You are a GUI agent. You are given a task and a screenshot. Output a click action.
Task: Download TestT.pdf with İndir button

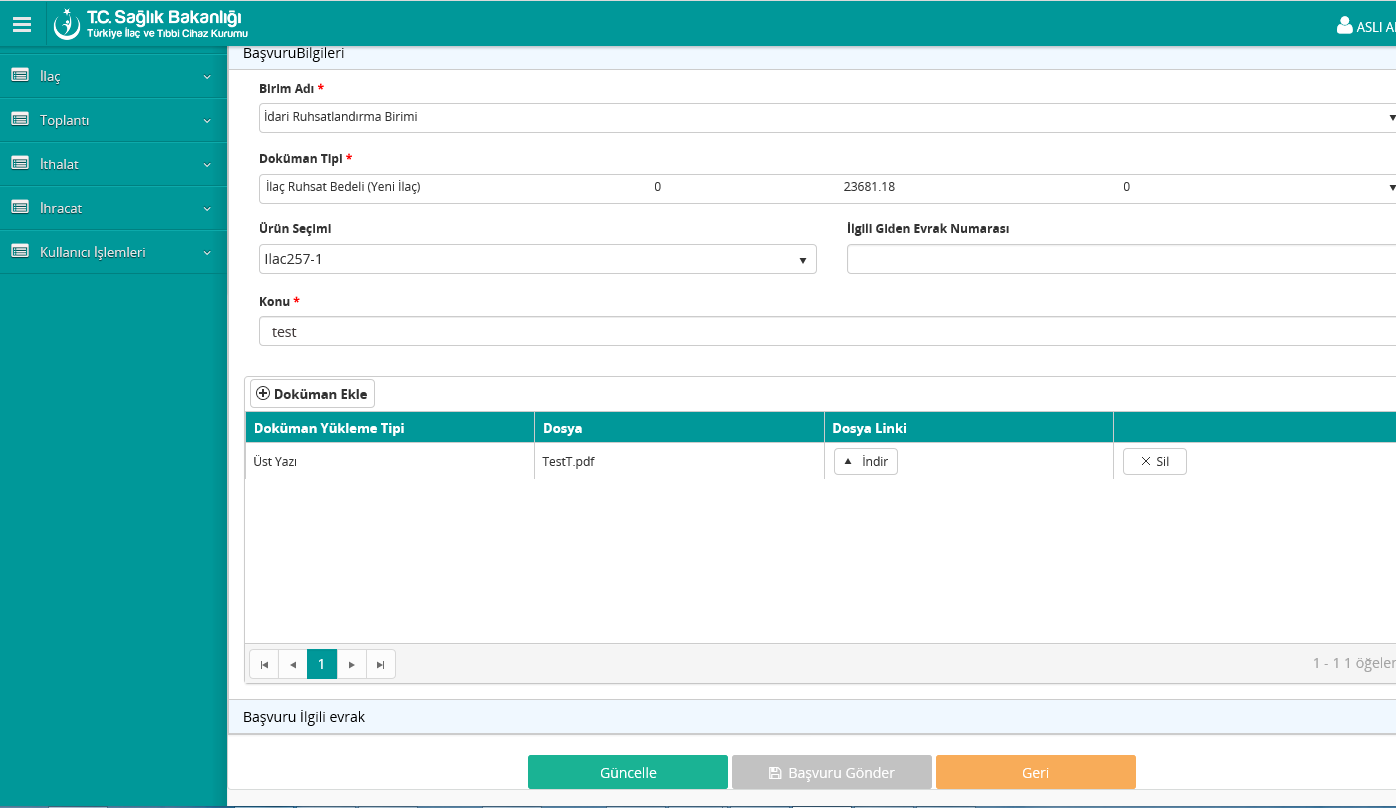(866, 461)
